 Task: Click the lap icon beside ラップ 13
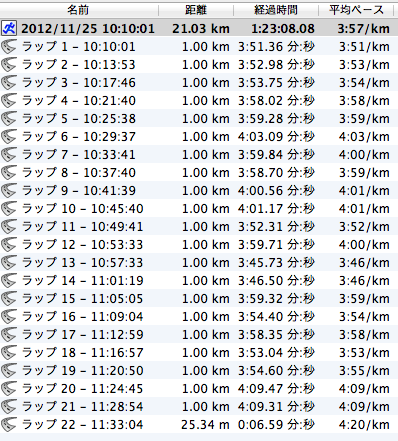pos(9,263)
